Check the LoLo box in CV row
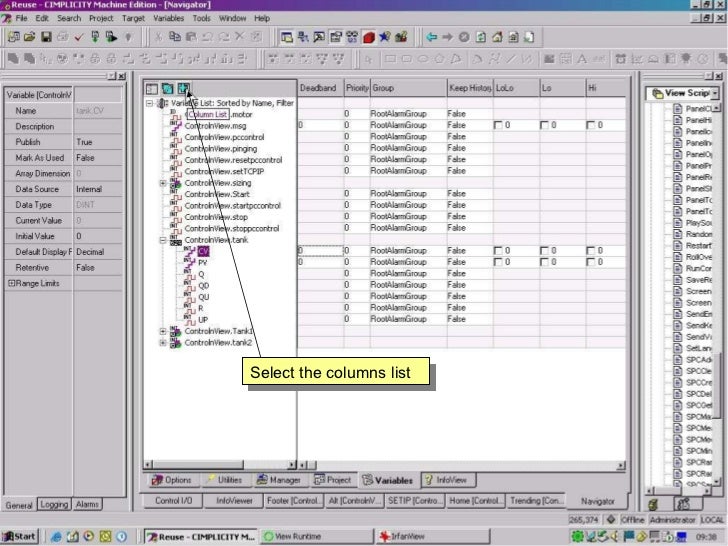Image resolution: width=728 pixels, height=546 pixels. coord(498,251)
